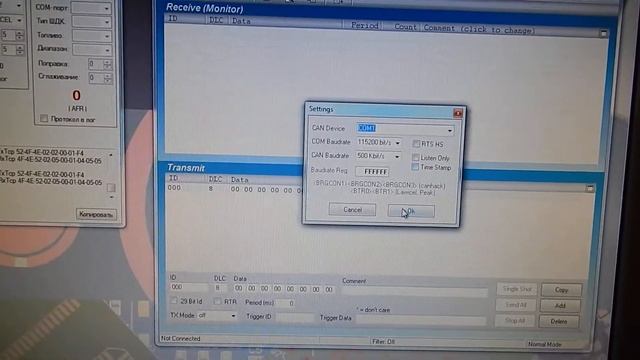Viewport: 640px width, 360px height.
Task: Click the last data byte field
Action: pos(329,289)
